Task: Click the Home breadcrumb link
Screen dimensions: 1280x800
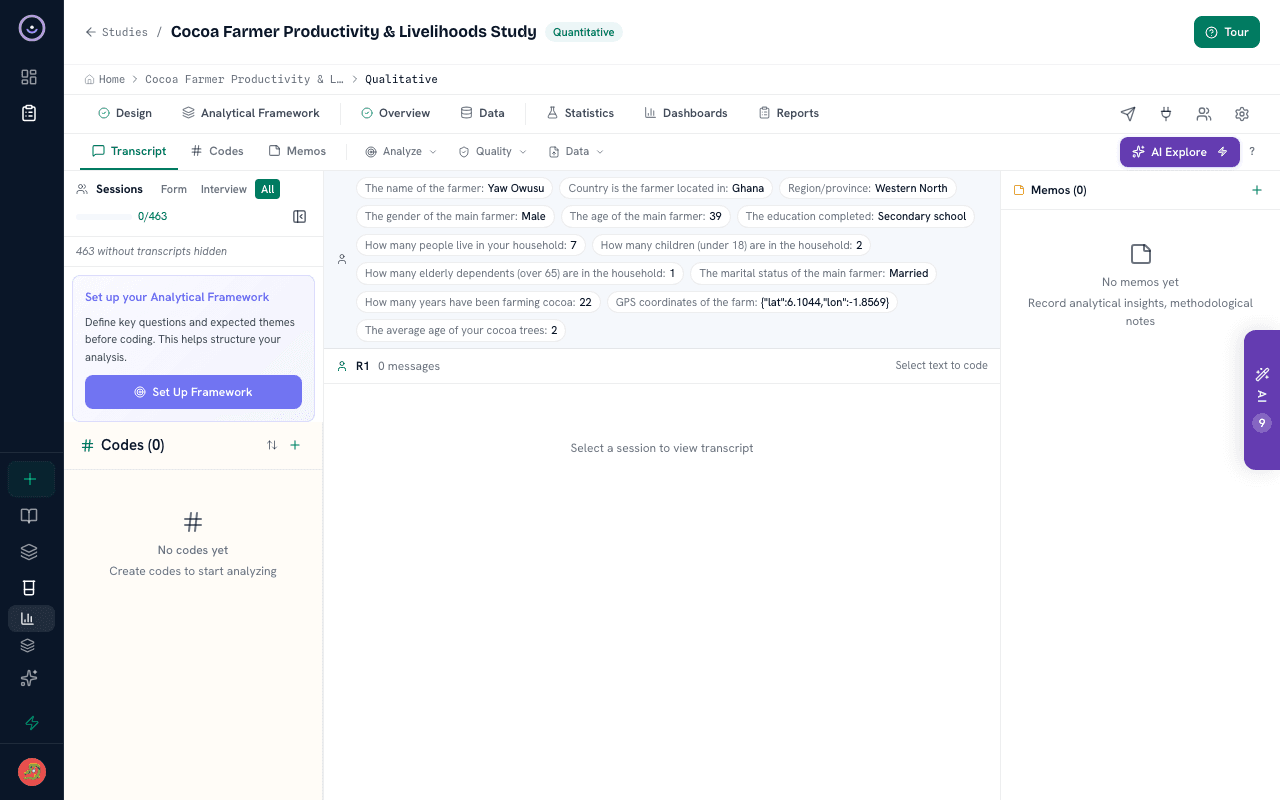Action: coord(105,79)
